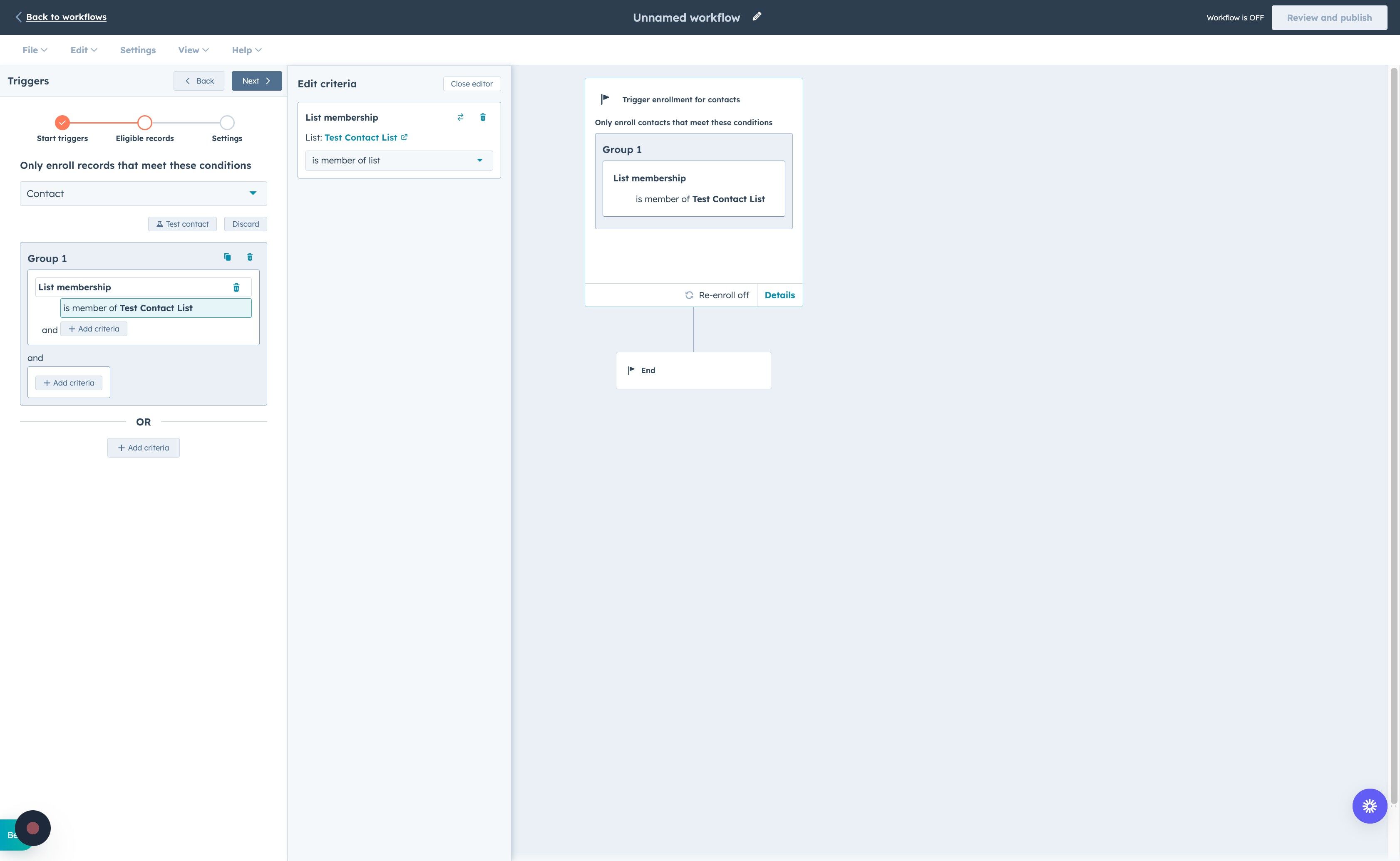The image size is (1400, 861).
Task: Open the File menu
Action: pyautogui.click(x=34, y=50)
